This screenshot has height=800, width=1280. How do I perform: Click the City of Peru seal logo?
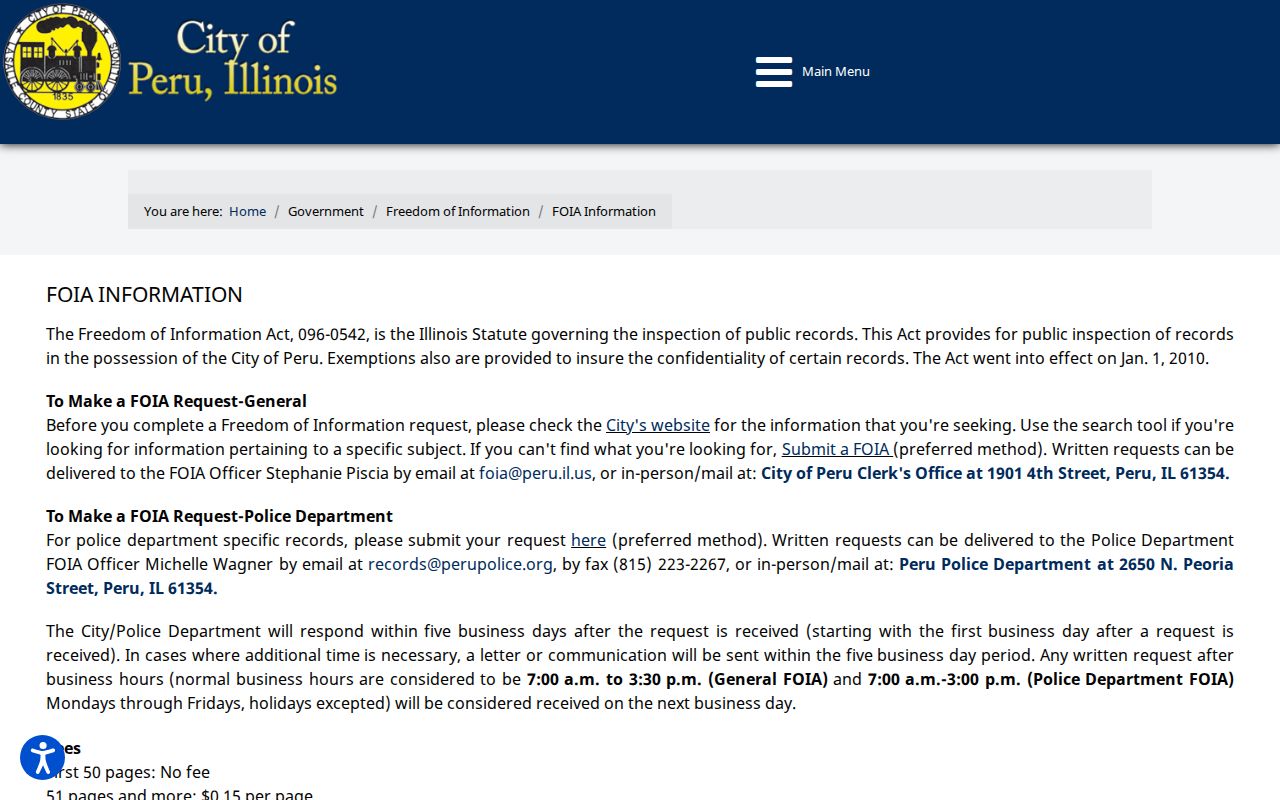click(x=61, y=61)
